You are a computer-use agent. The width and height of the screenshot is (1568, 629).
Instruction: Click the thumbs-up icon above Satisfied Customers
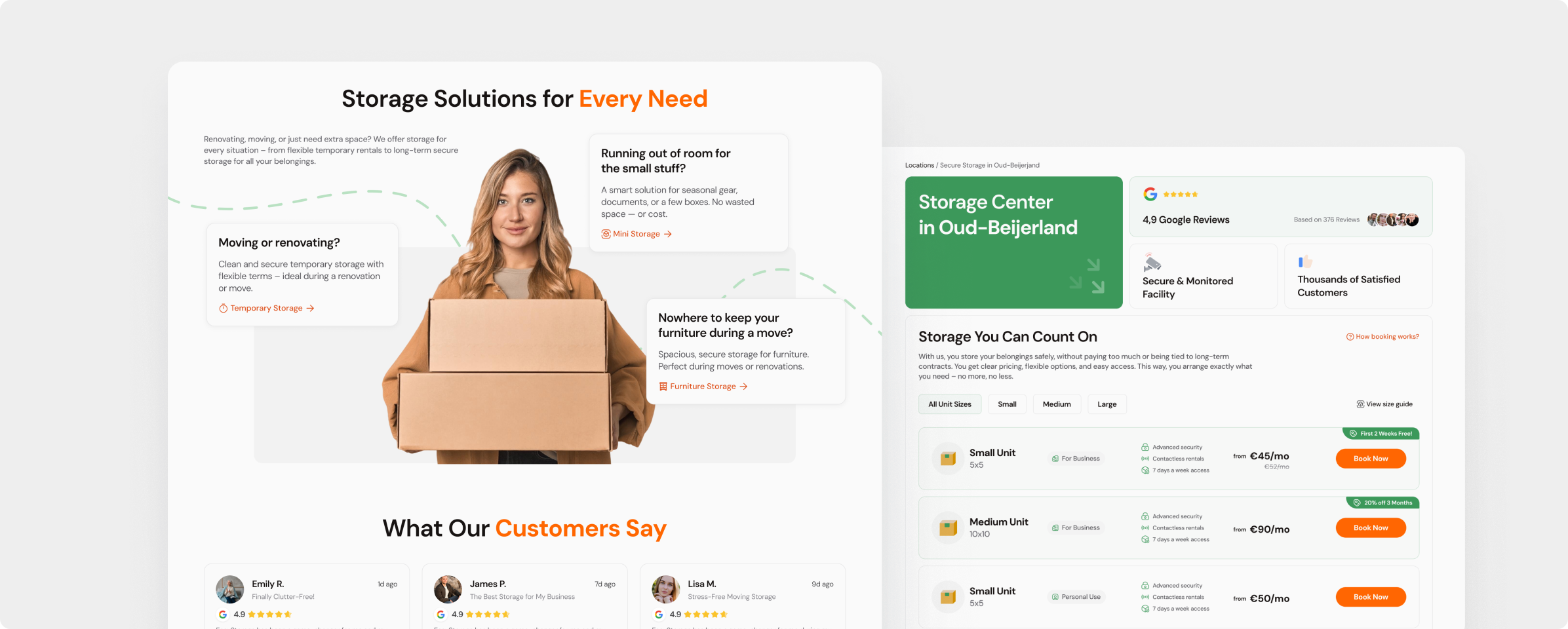click(x=1305, y=261)
